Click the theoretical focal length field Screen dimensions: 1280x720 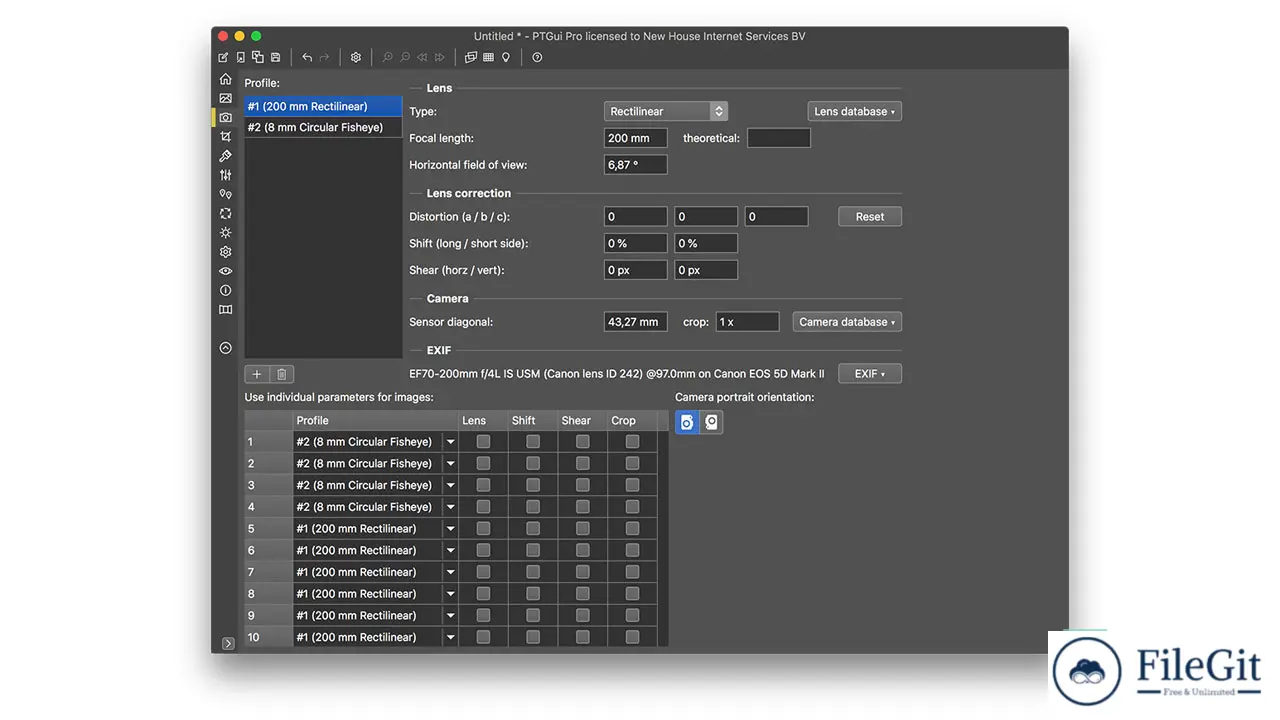(x=779, y=138)
